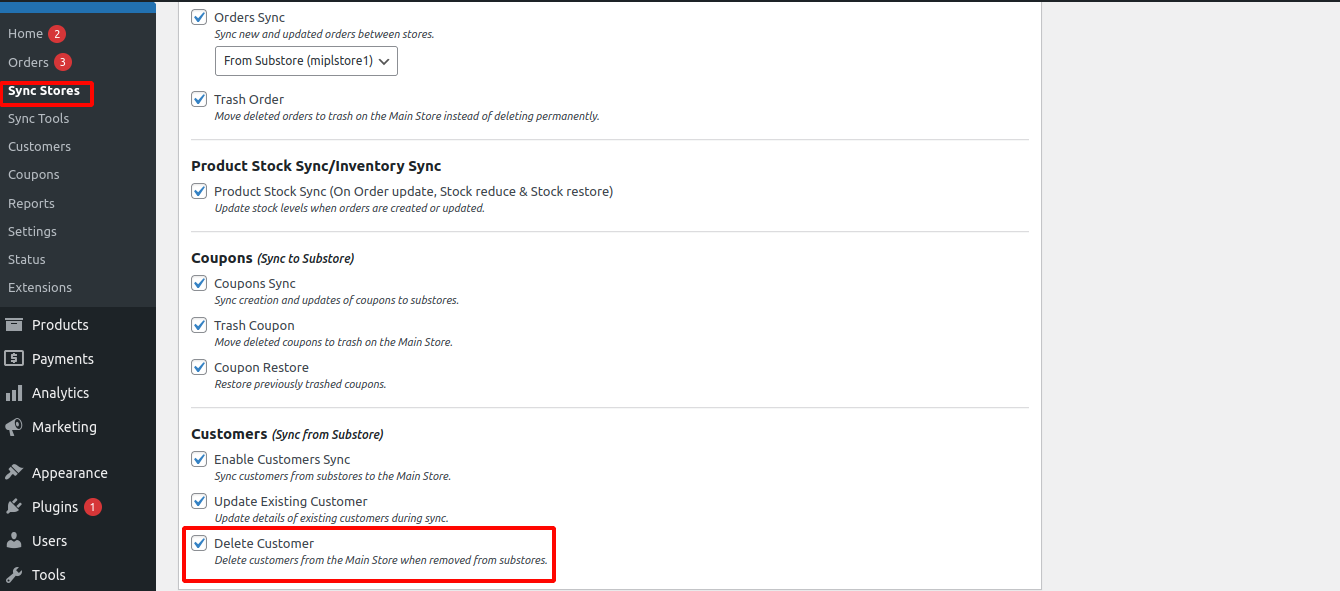Click the Users person icon
The width and height of the screenshot is (1340, 591).
point(14,541)
